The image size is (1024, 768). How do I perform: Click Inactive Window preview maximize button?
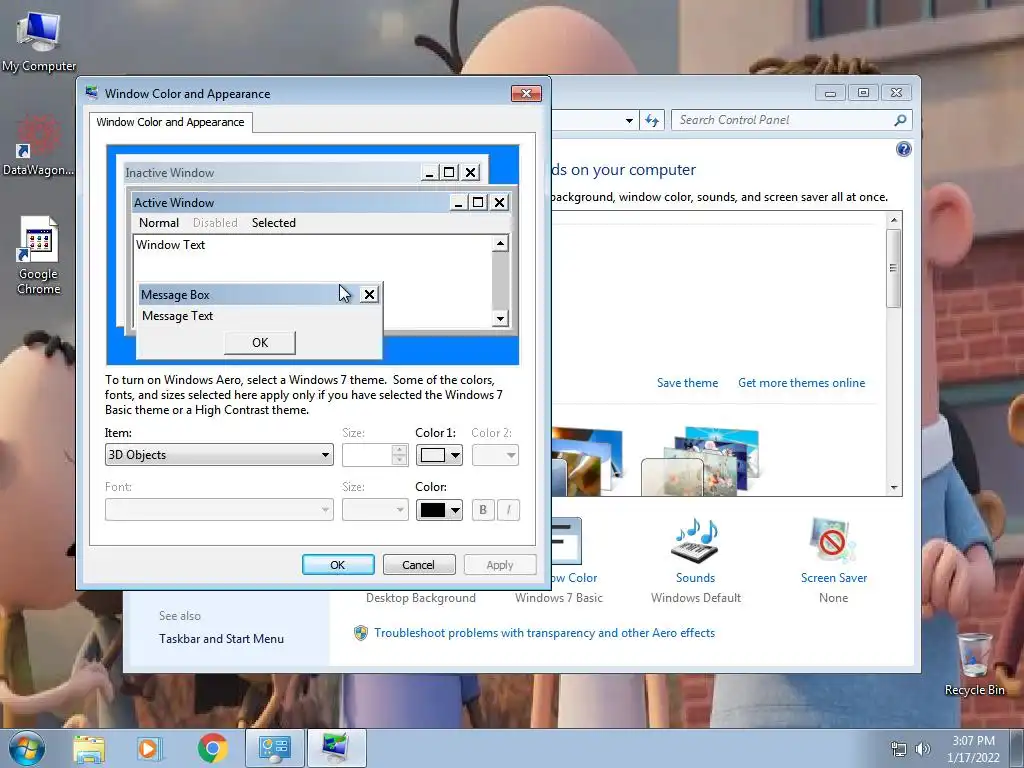click(x=449, y=172)
